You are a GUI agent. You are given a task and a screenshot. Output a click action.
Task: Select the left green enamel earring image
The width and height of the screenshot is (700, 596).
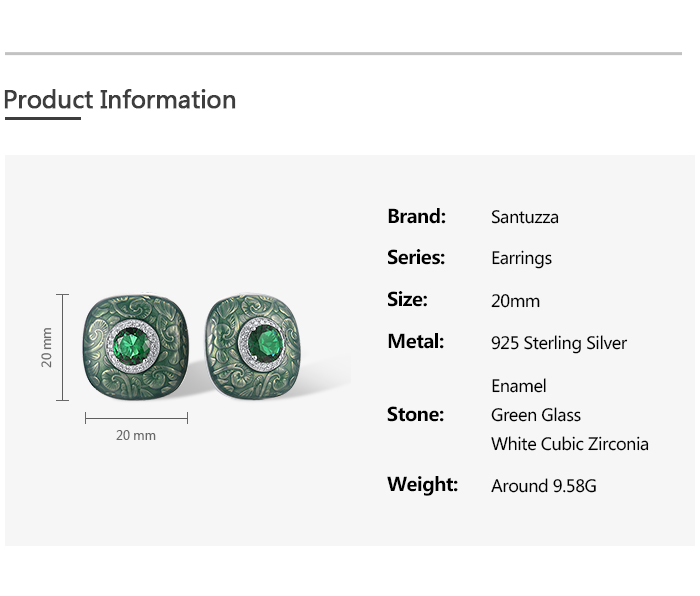pyautogui.click(x=135, y=345)
